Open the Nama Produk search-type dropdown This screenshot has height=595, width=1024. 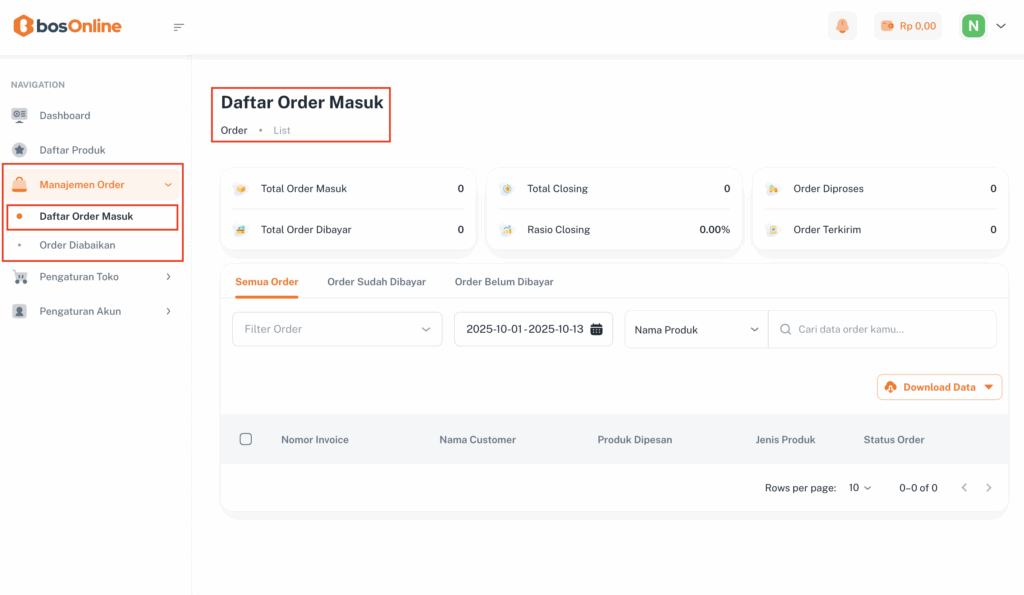click(696, 329)
